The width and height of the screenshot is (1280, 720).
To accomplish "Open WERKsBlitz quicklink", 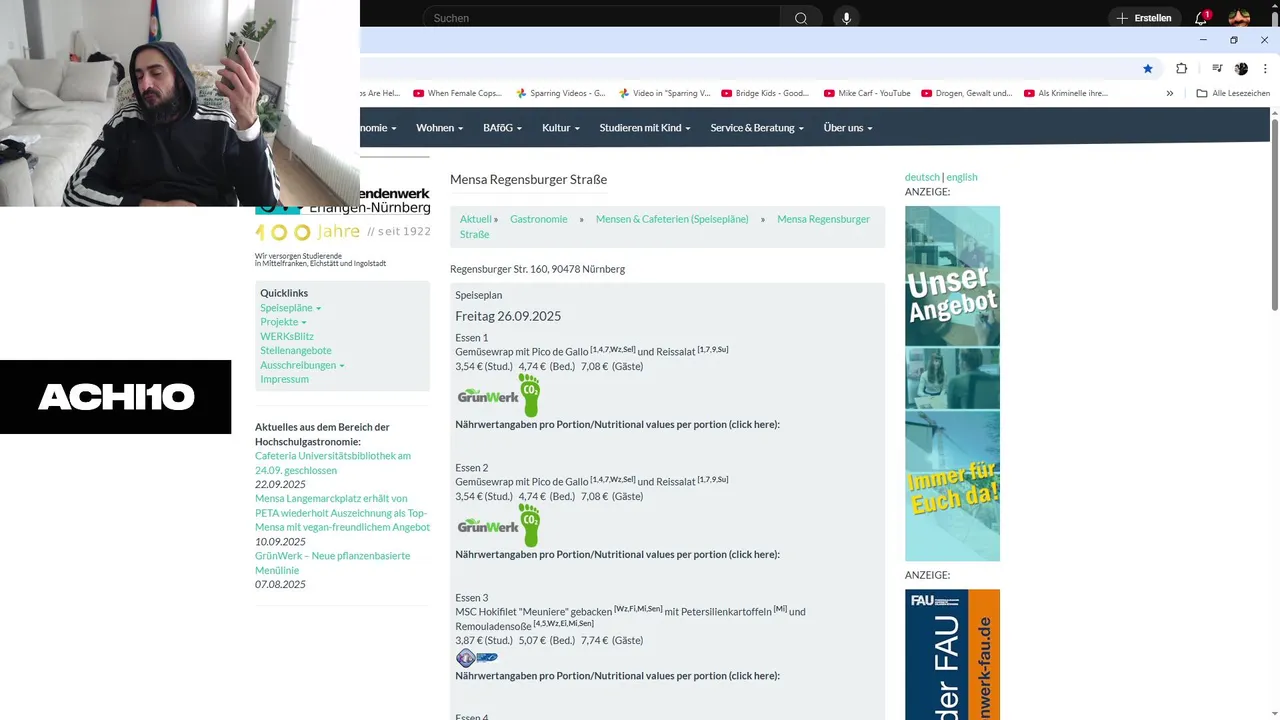I will [x=287, y=336].
